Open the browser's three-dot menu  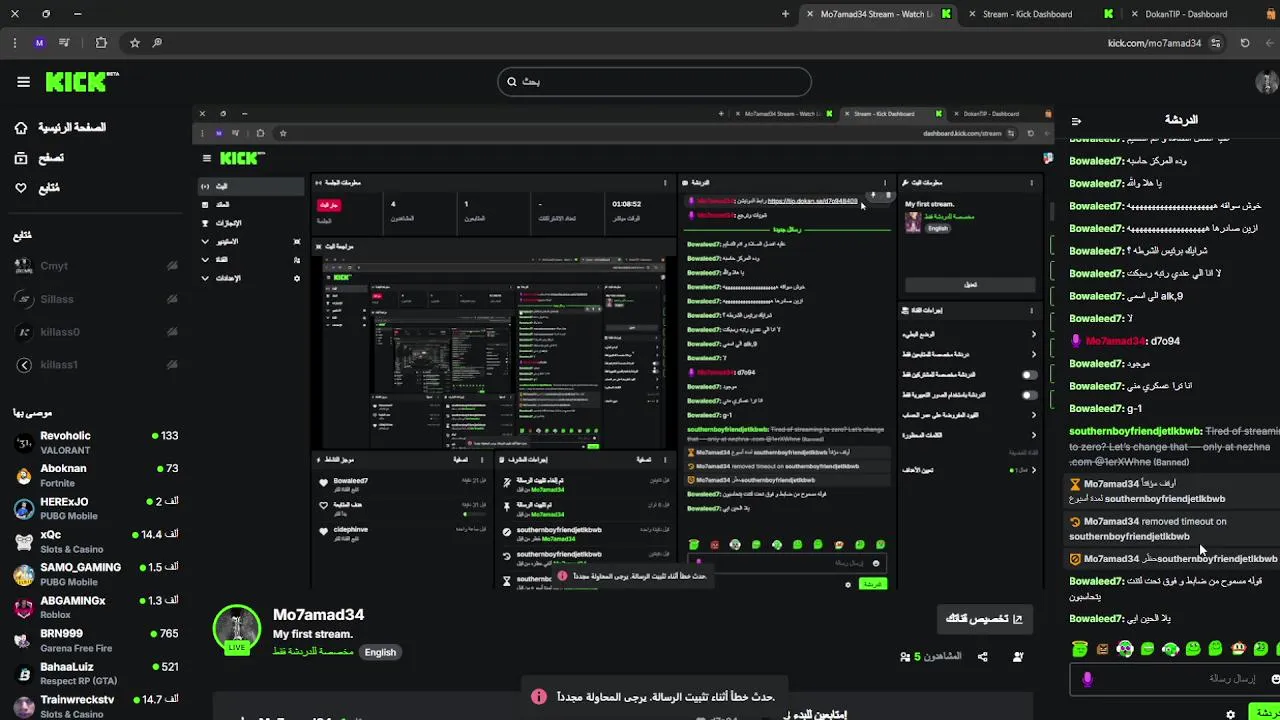coord(14,43)
